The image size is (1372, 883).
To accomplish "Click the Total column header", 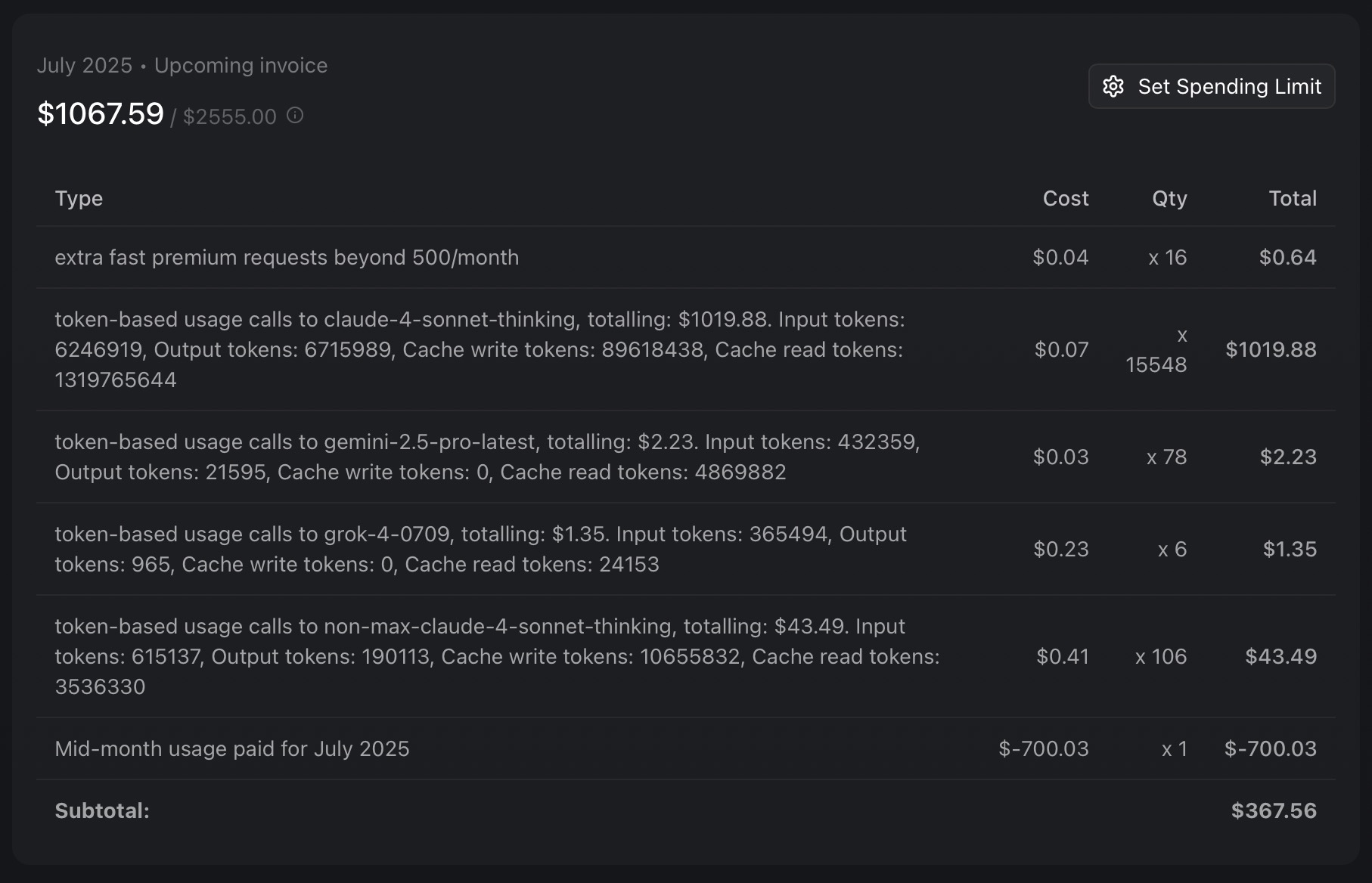I will pyautogui.click(x=1292, y=198).
